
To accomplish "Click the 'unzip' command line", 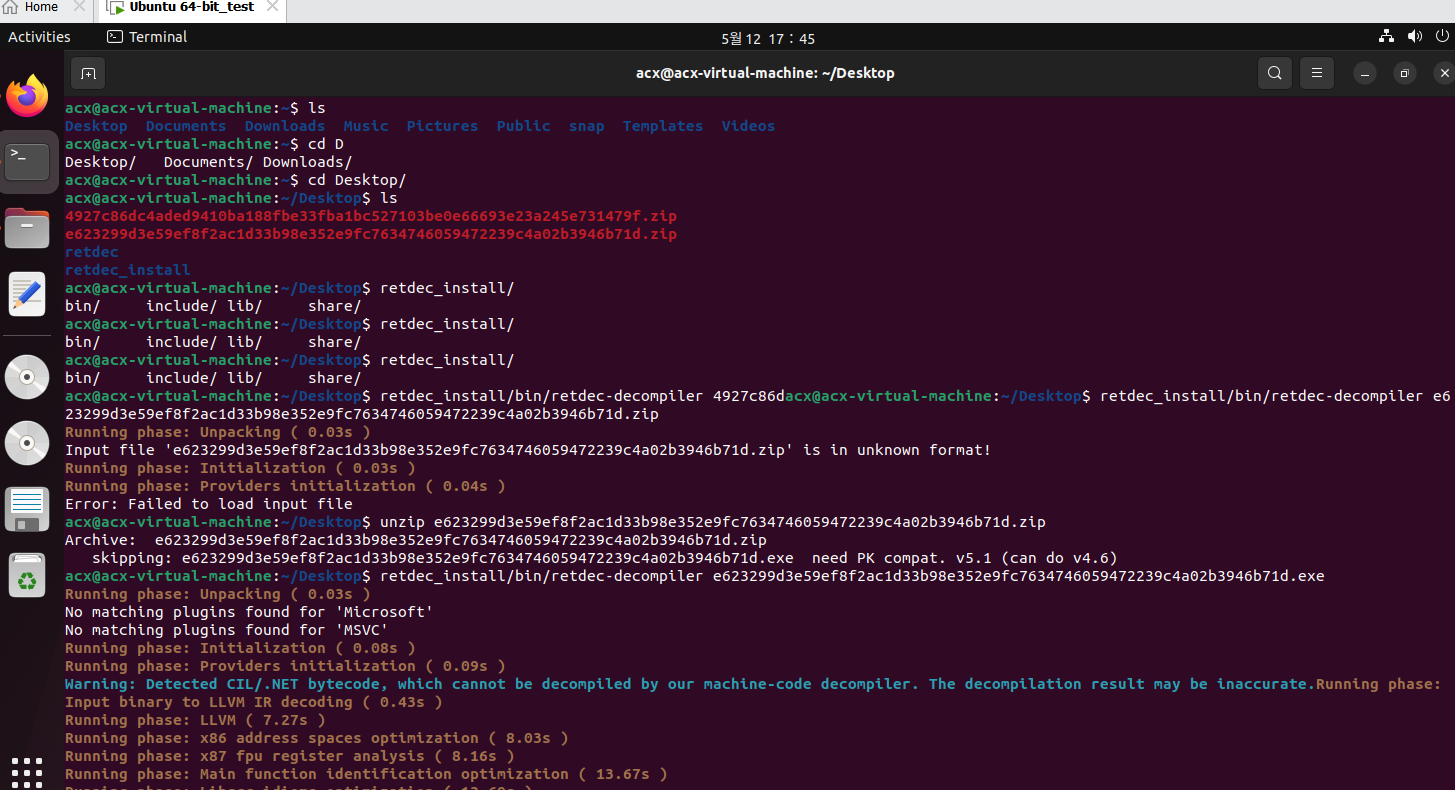I will (x=713, y=522).
